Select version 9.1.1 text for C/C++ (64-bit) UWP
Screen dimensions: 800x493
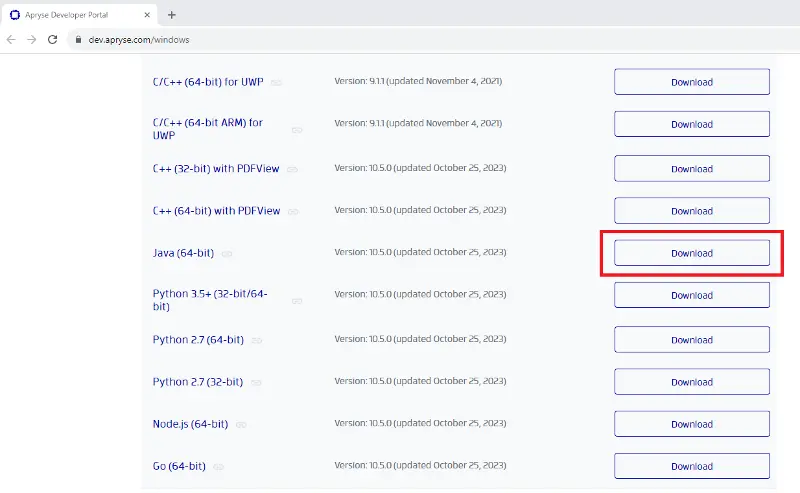(x=418, y=81)
